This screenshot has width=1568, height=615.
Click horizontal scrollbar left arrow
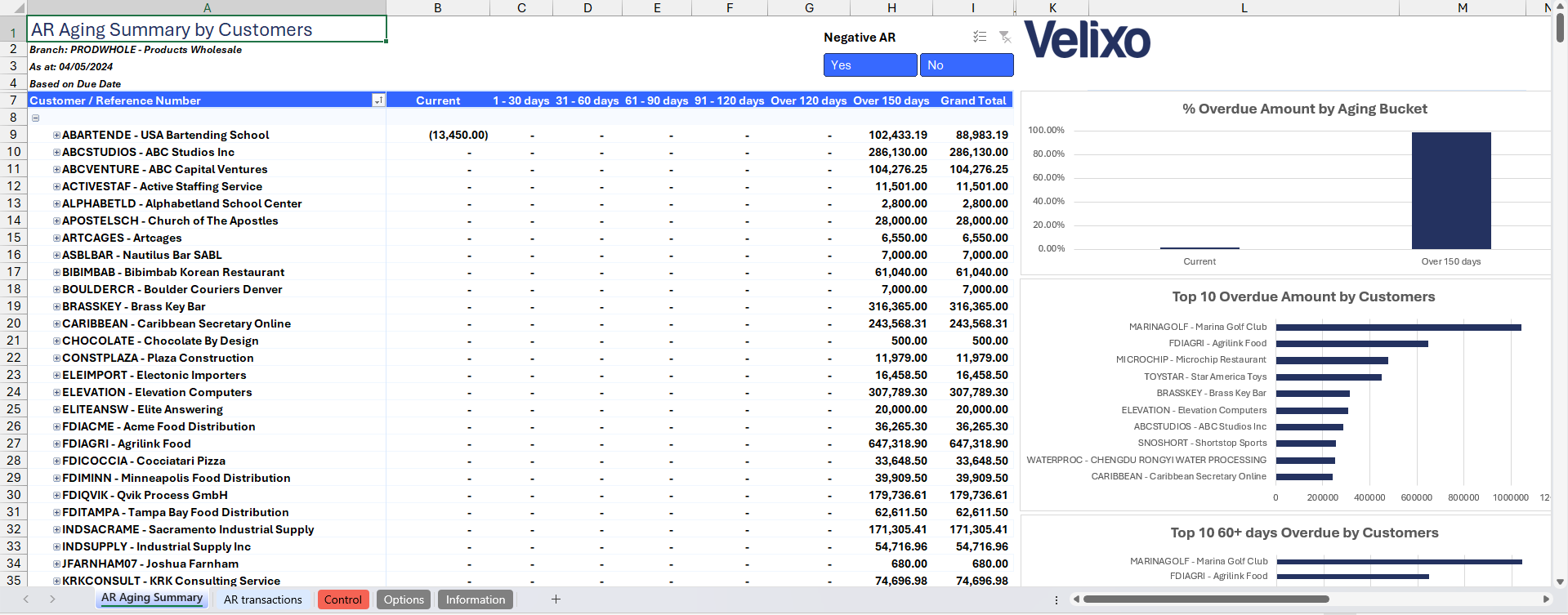point(1076,599)
